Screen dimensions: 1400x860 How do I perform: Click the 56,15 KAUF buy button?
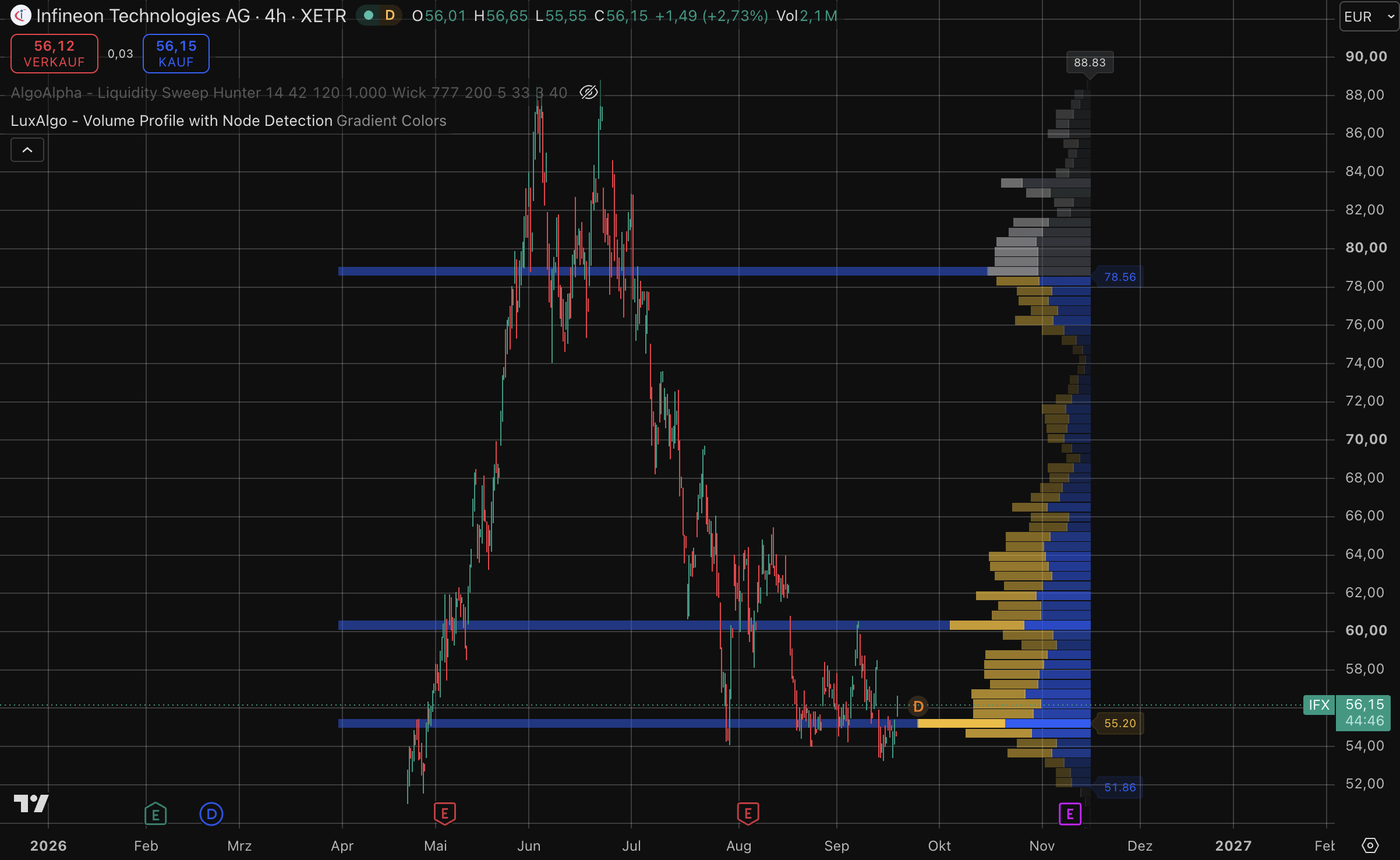click(176, 54)
